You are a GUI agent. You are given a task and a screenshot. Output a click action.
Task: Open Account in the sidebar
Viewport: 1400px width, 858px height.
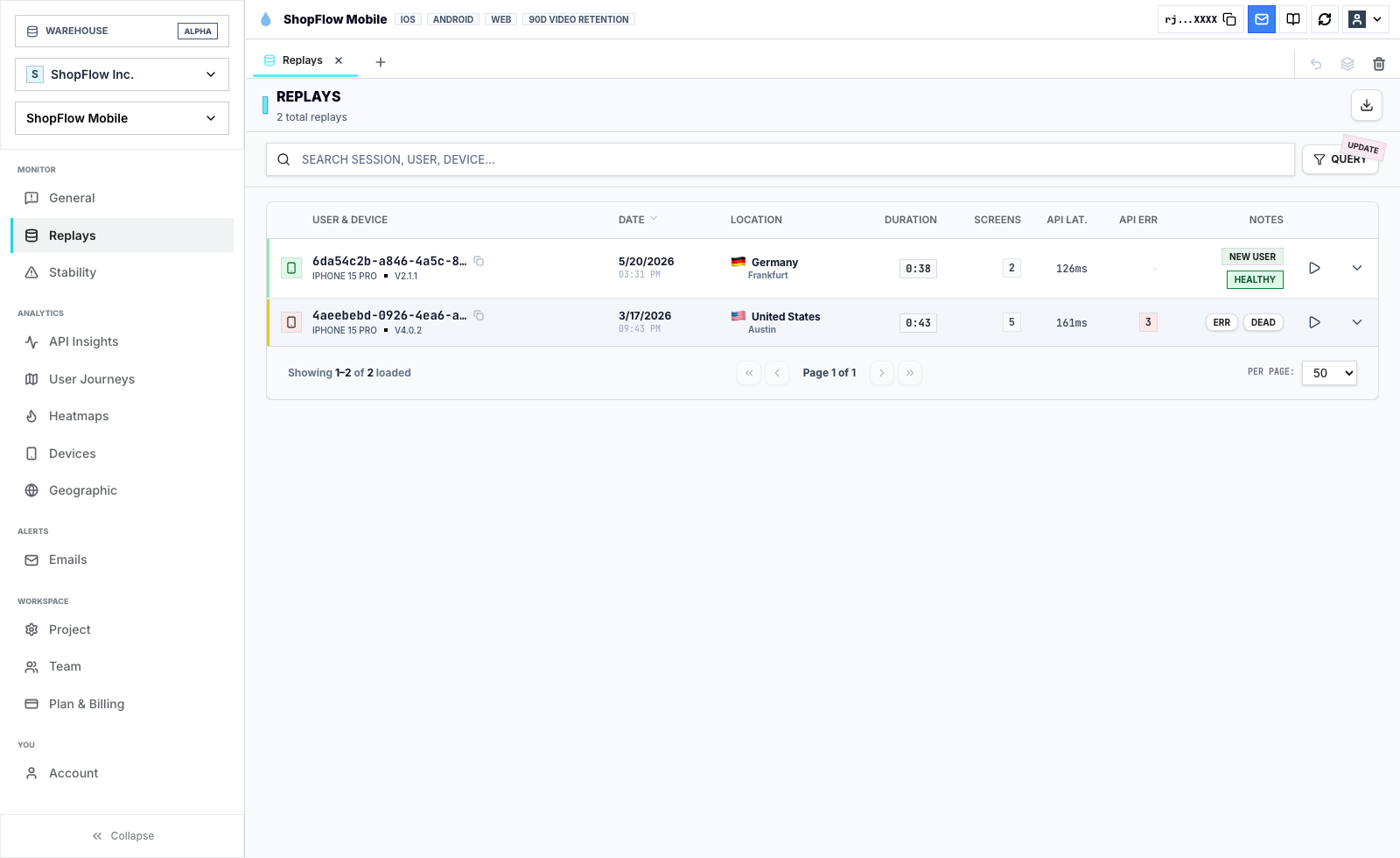[x=122, y=773]
